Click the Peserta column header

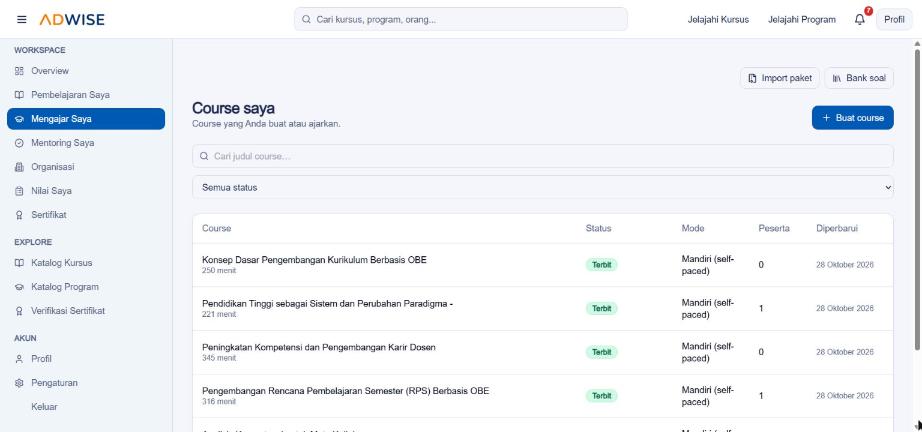[x=774, y=228]
